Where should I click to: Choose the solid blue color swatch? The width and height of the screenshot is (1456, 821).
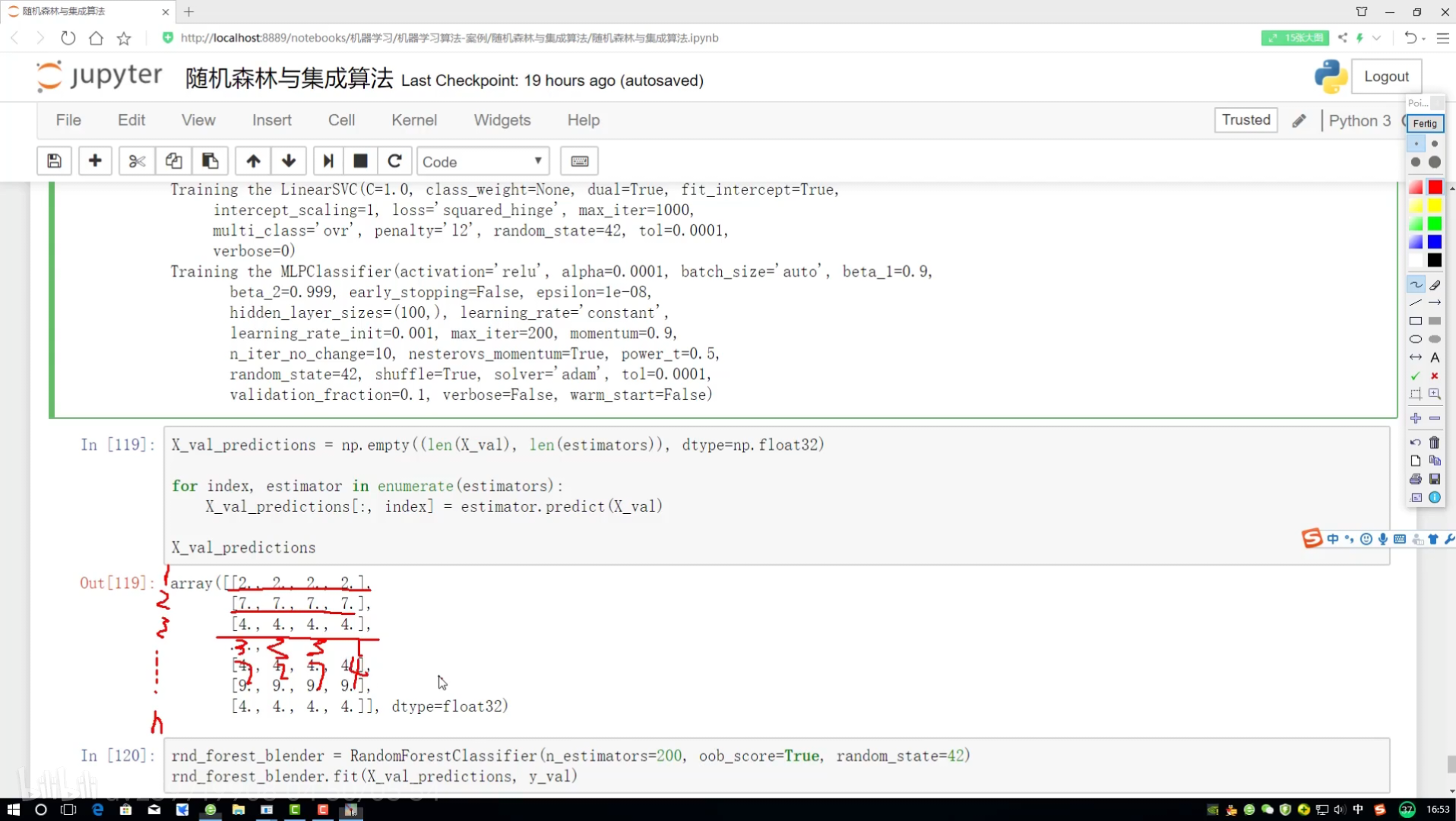[1435, 242]
